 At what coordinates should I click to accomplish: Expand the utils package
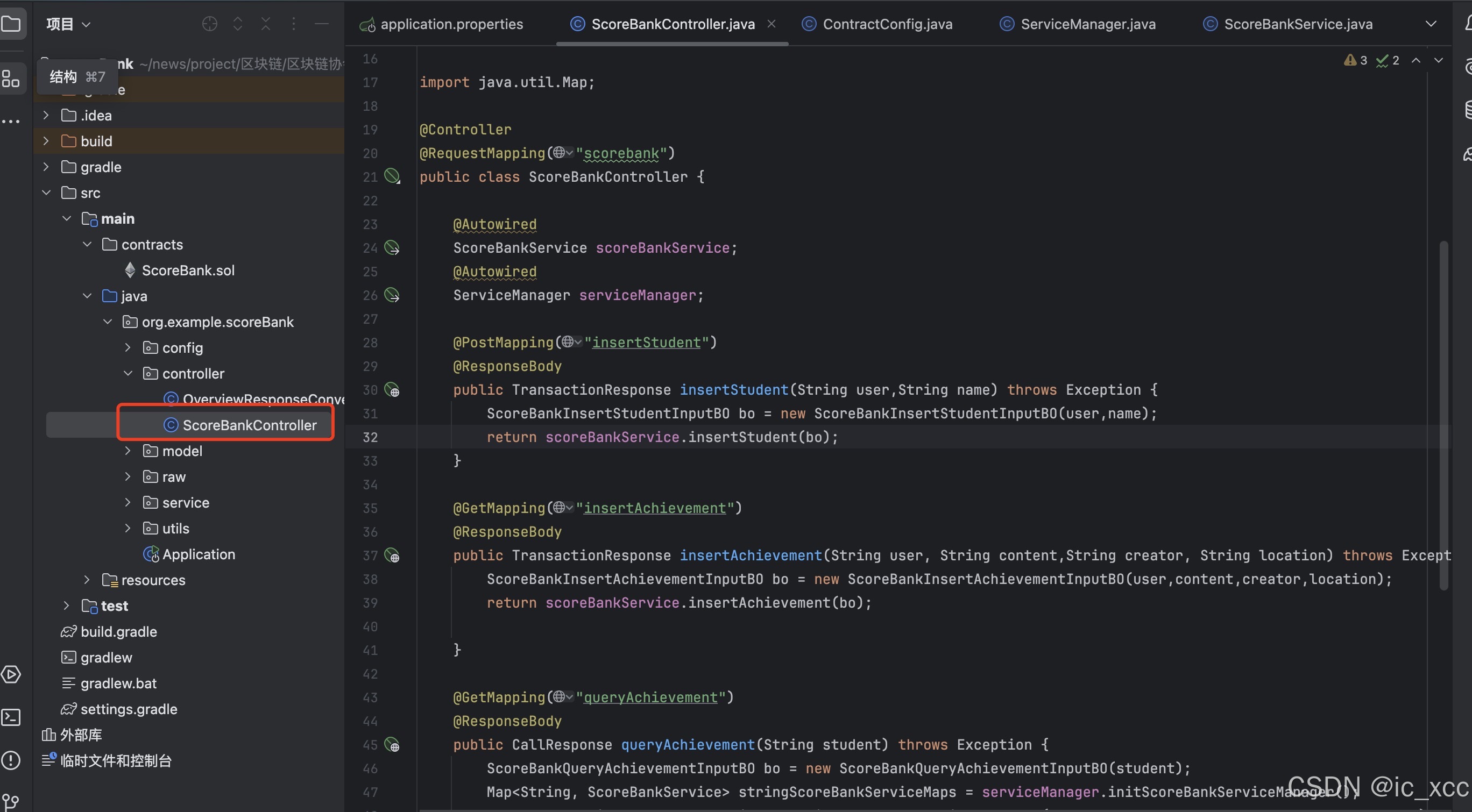[x=128, y=528]
